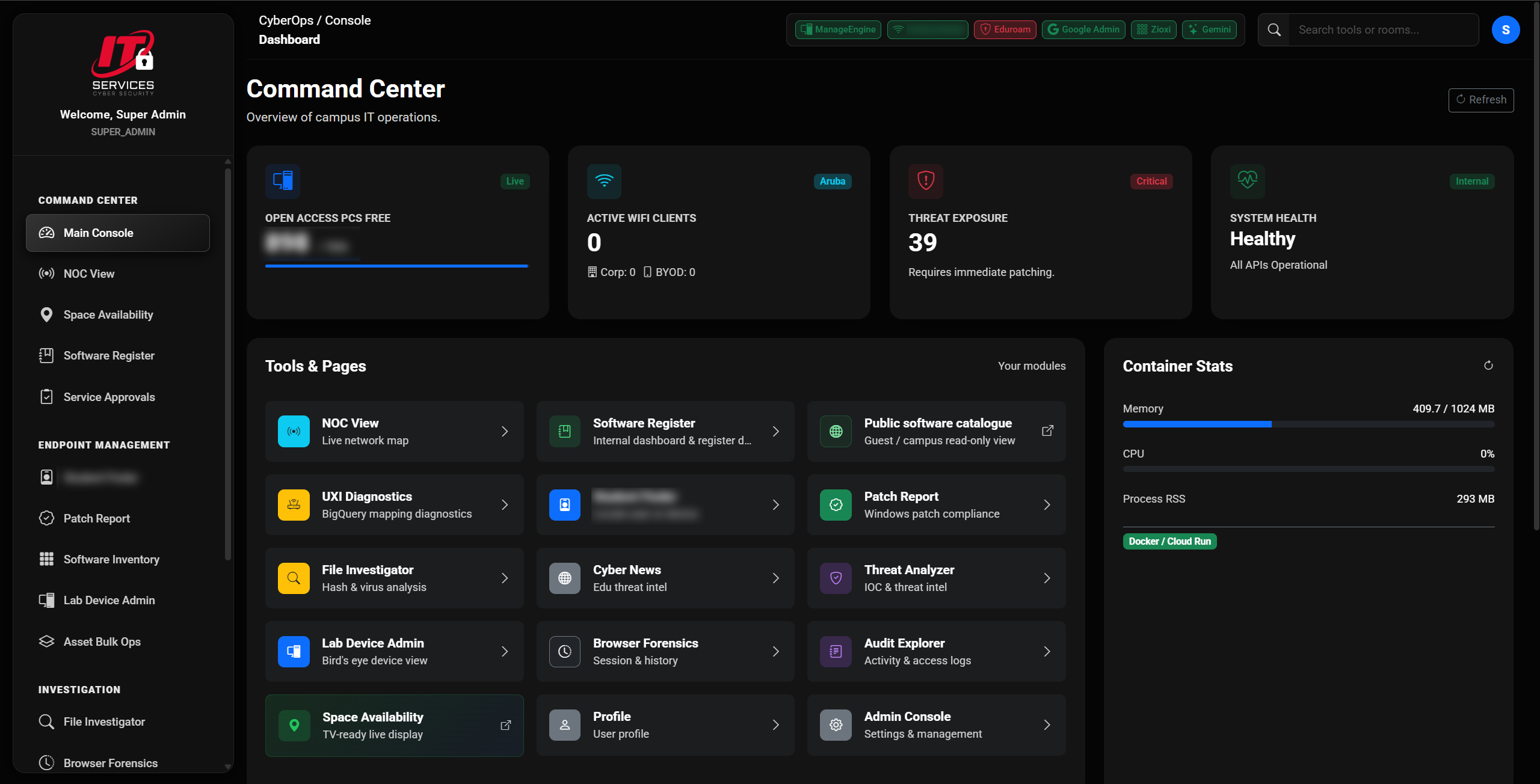This screenshot has height=784, width=1540.
Task: Select Space Availability in the sidebar
Action: [108, 314]
